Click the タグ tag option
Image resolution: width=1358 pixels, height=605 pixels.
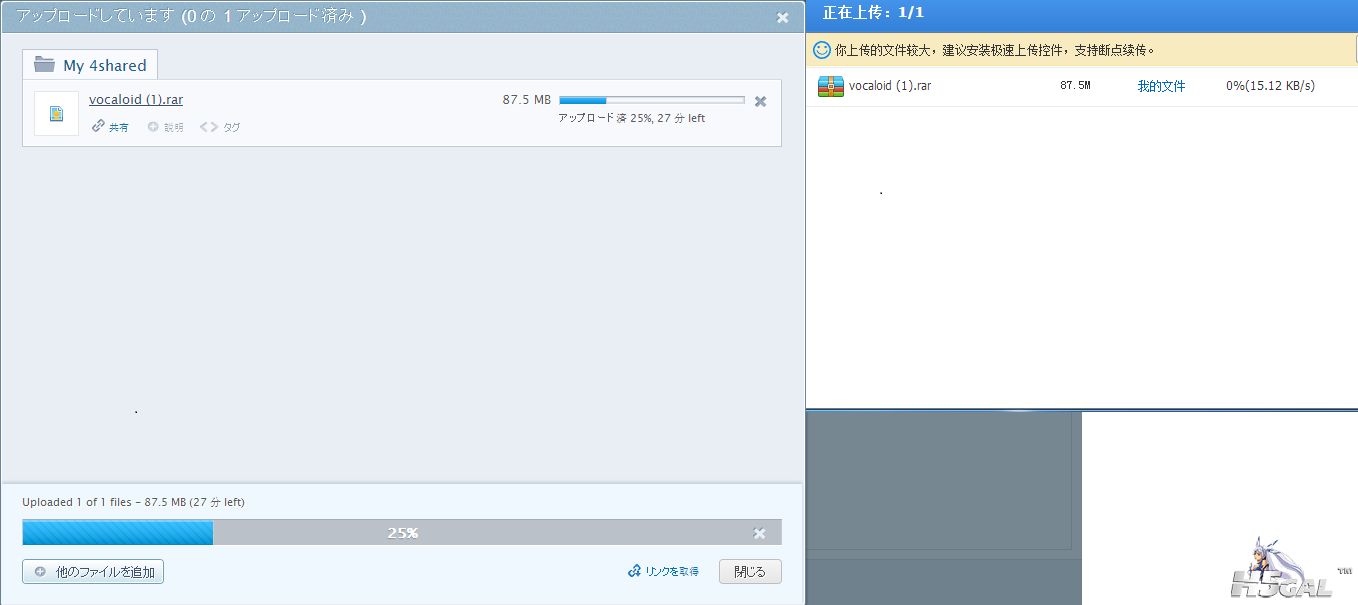(x=231, y=127)
